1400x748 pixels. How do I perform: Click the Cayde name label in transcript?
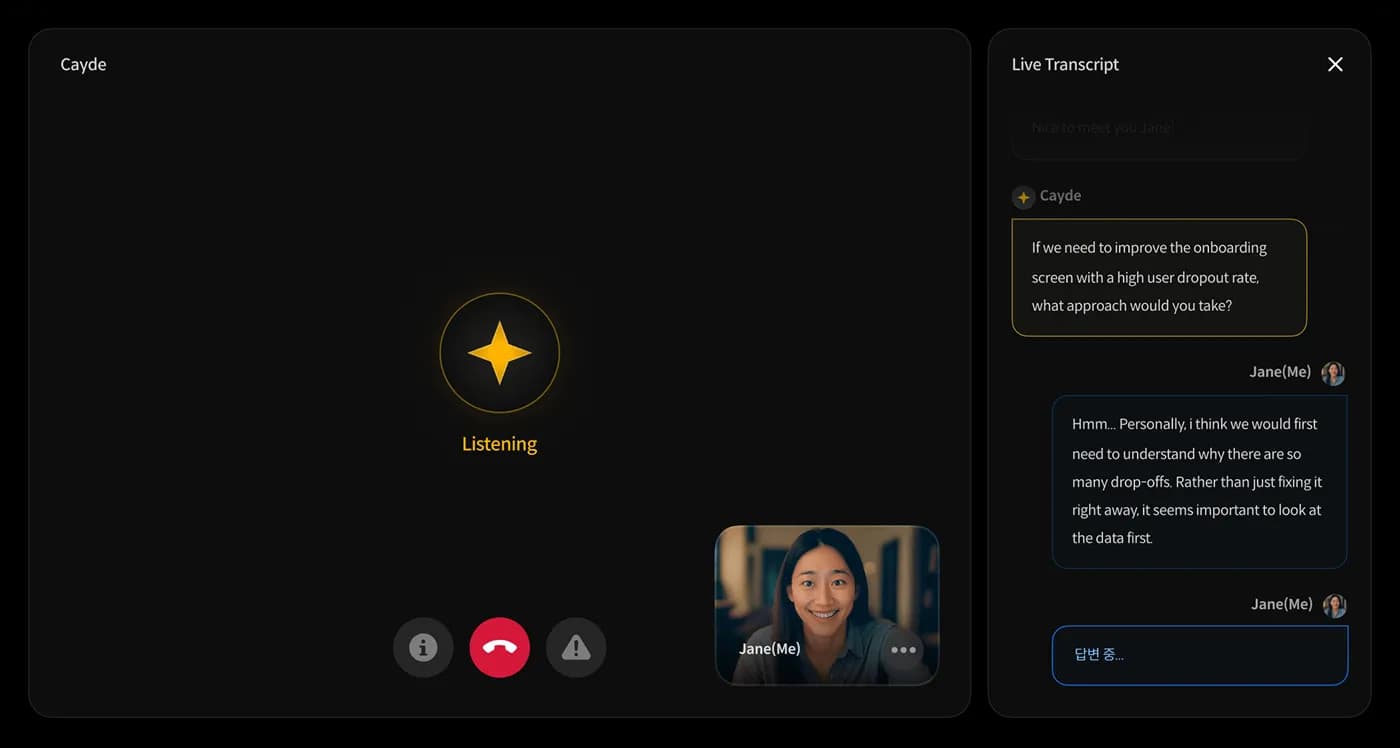1060,196
